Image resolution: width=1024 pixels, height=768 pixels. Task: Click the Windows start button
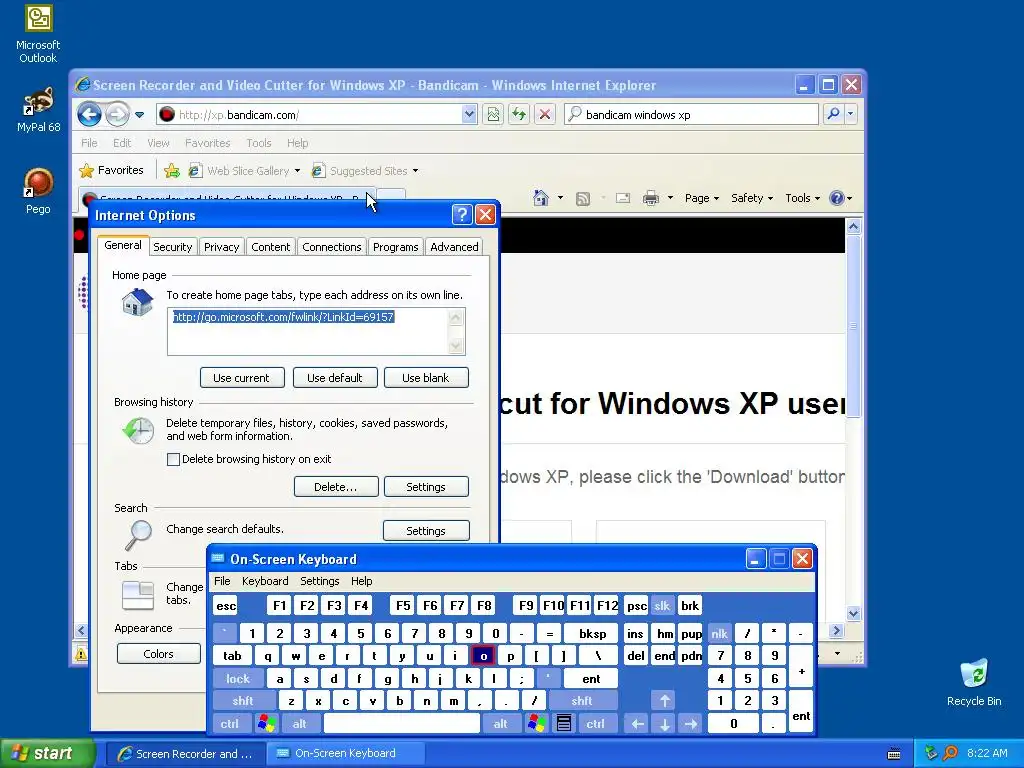click(46, 754)
